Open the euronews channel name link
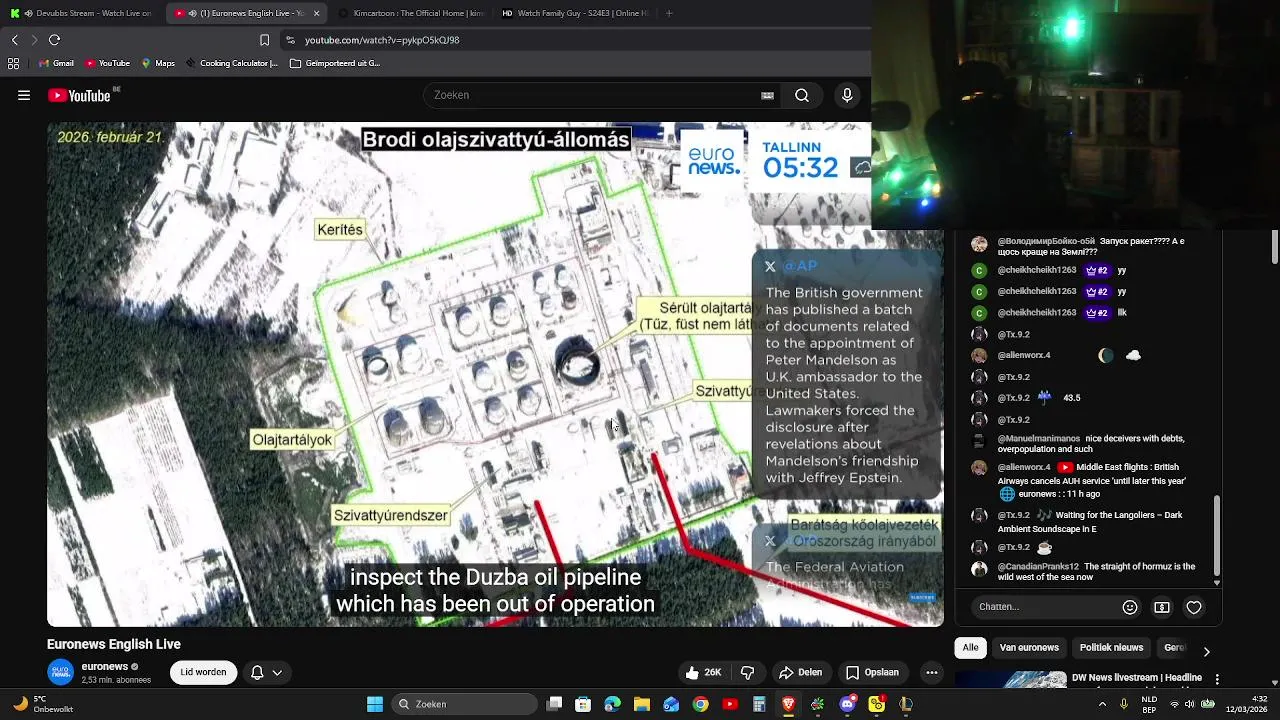Screen dimensions: 1280x720 click(104, 667)
